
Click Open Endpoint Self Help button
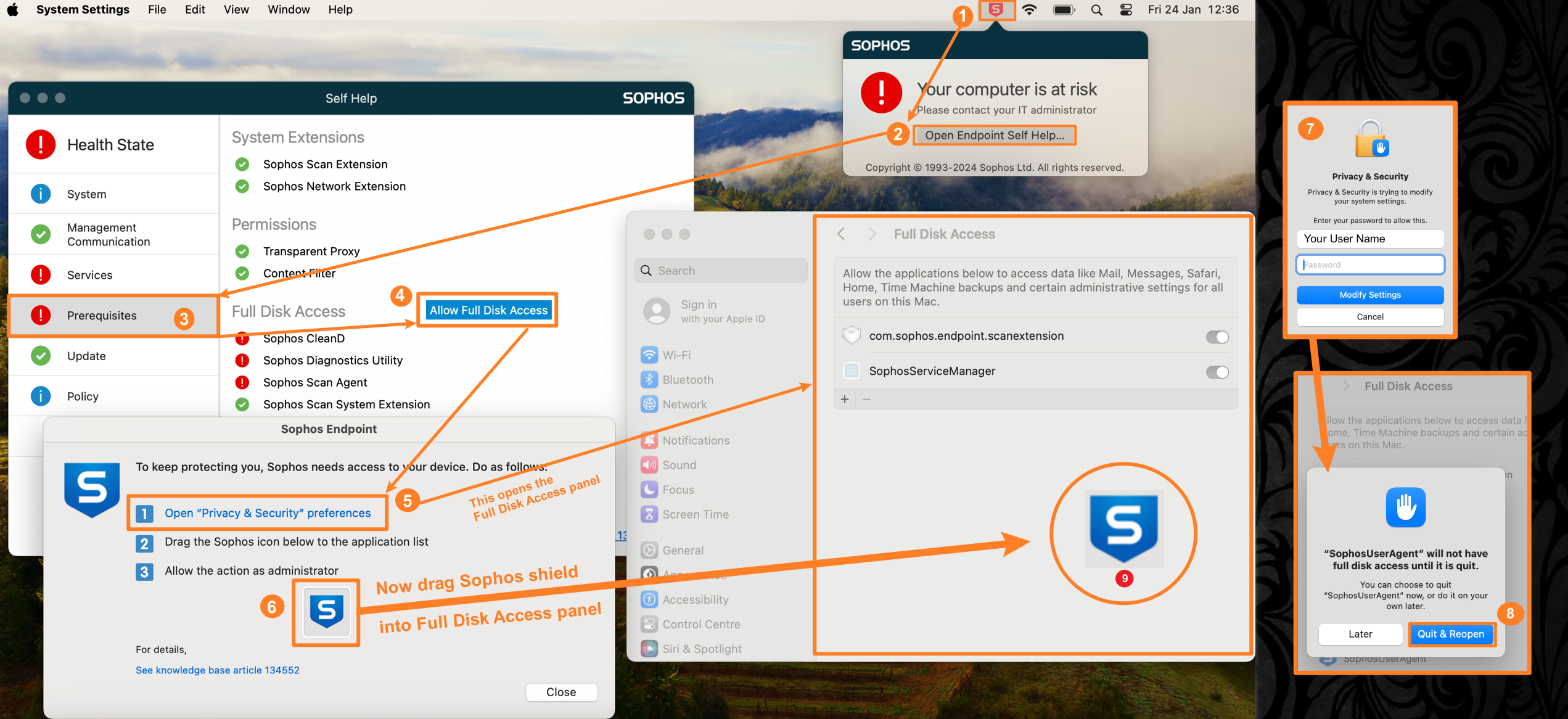(995, 135)
